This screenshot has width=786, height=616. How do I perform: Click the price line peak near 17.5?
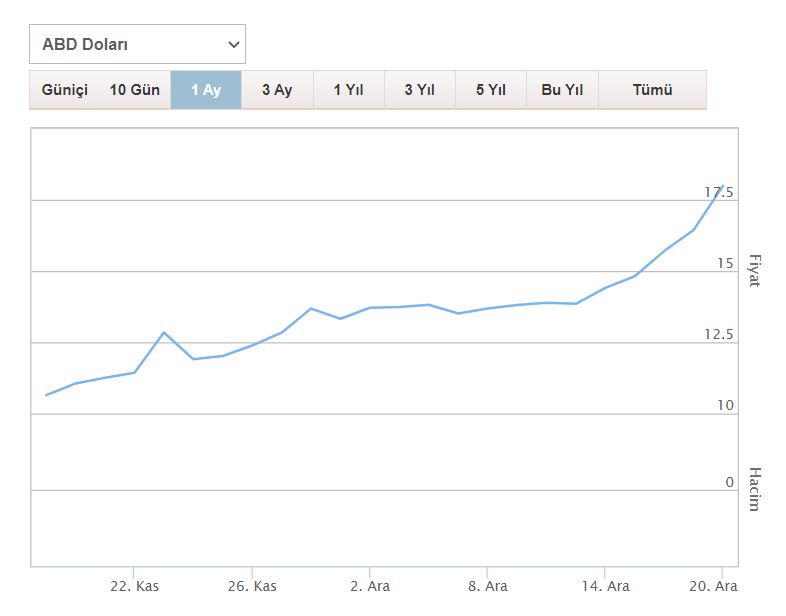(x=722, y=186)
